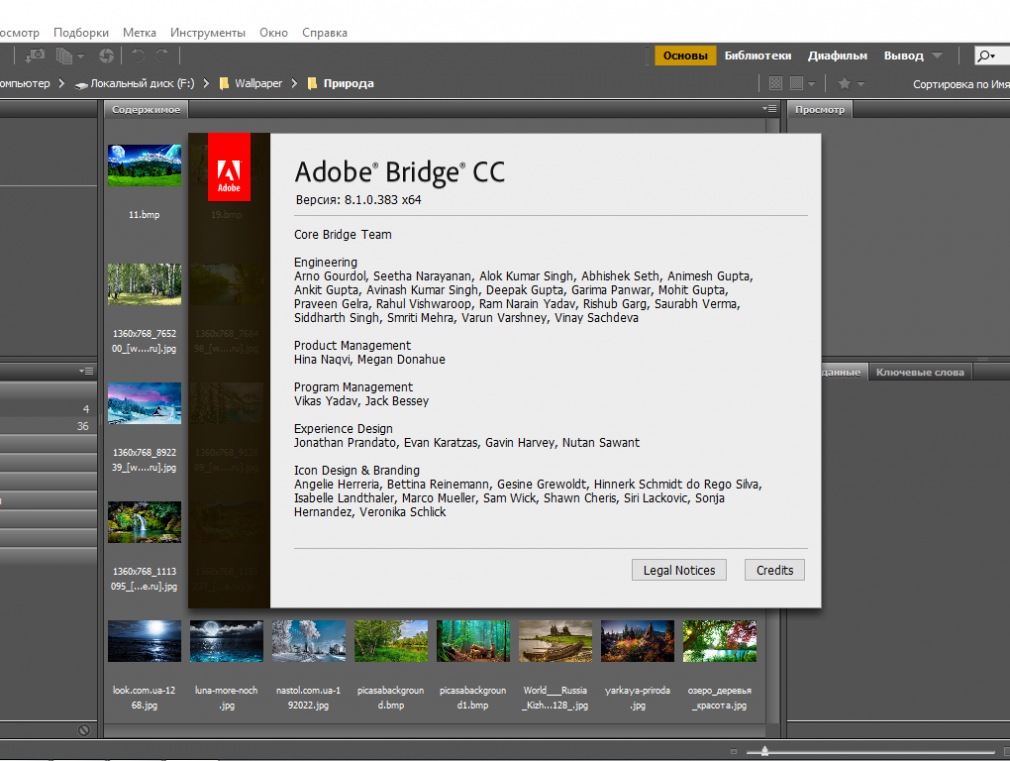Viewport: 1010px width, 761px height.
Task: Switch to Вывод workspace
Action: [904, 56]
